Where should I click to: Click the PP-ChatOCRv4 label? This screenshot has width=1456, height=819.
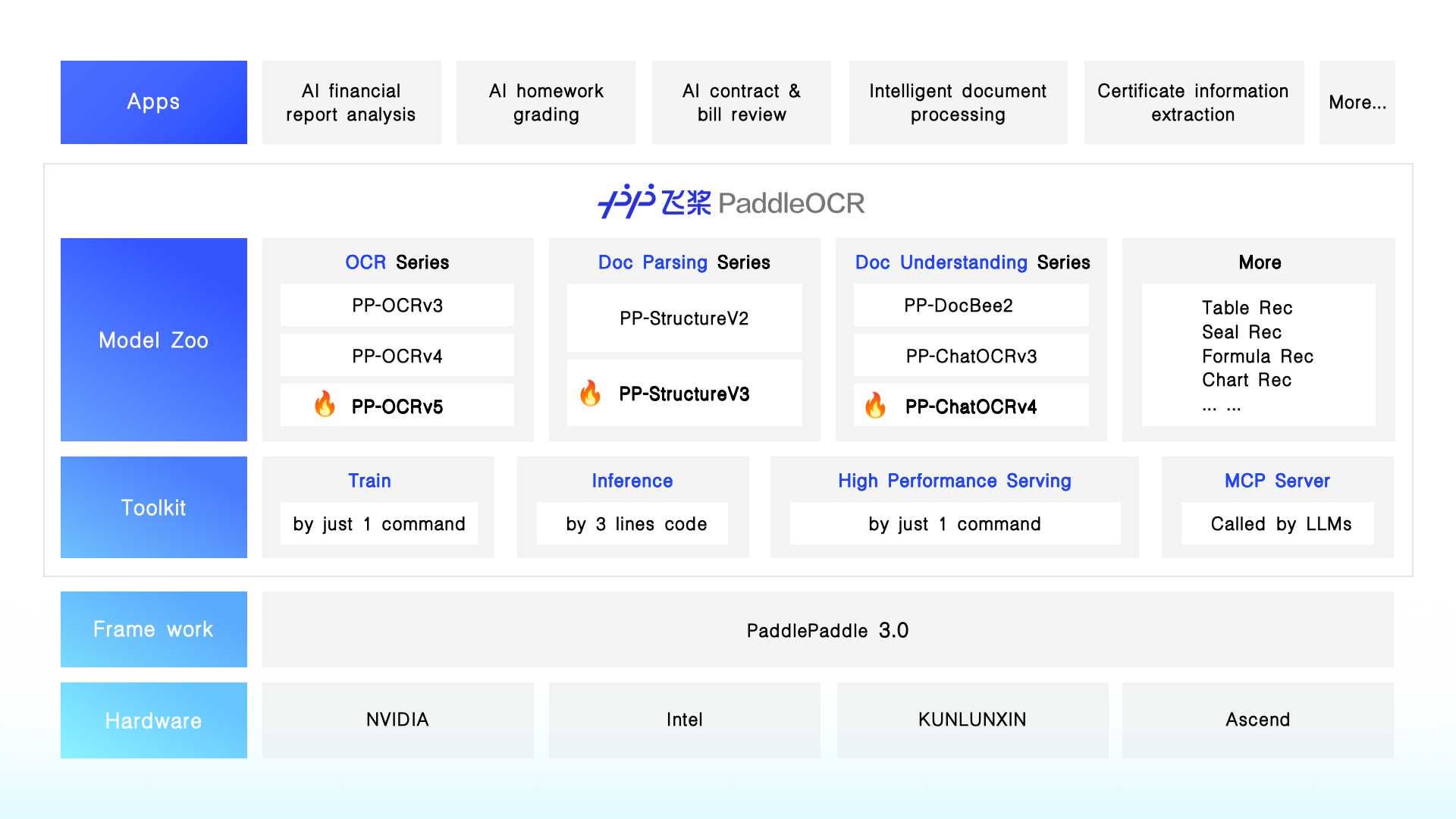[971, 406]
